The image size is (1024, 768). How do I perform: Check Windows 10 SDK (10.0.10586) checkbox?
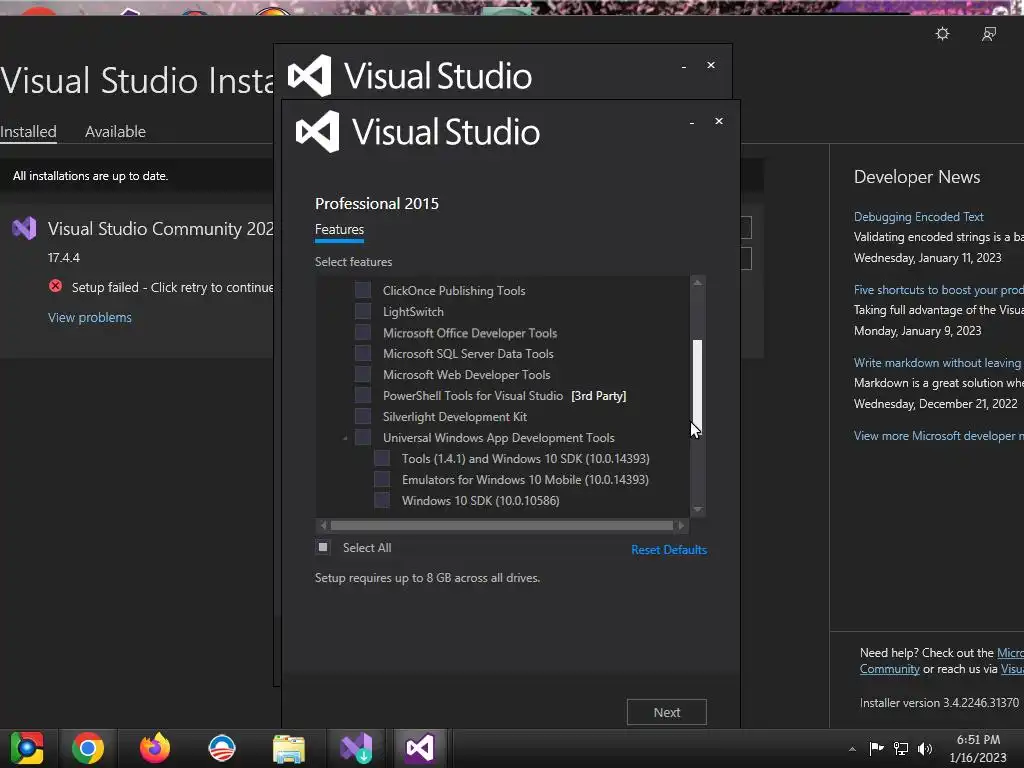[x=381, y=500]
